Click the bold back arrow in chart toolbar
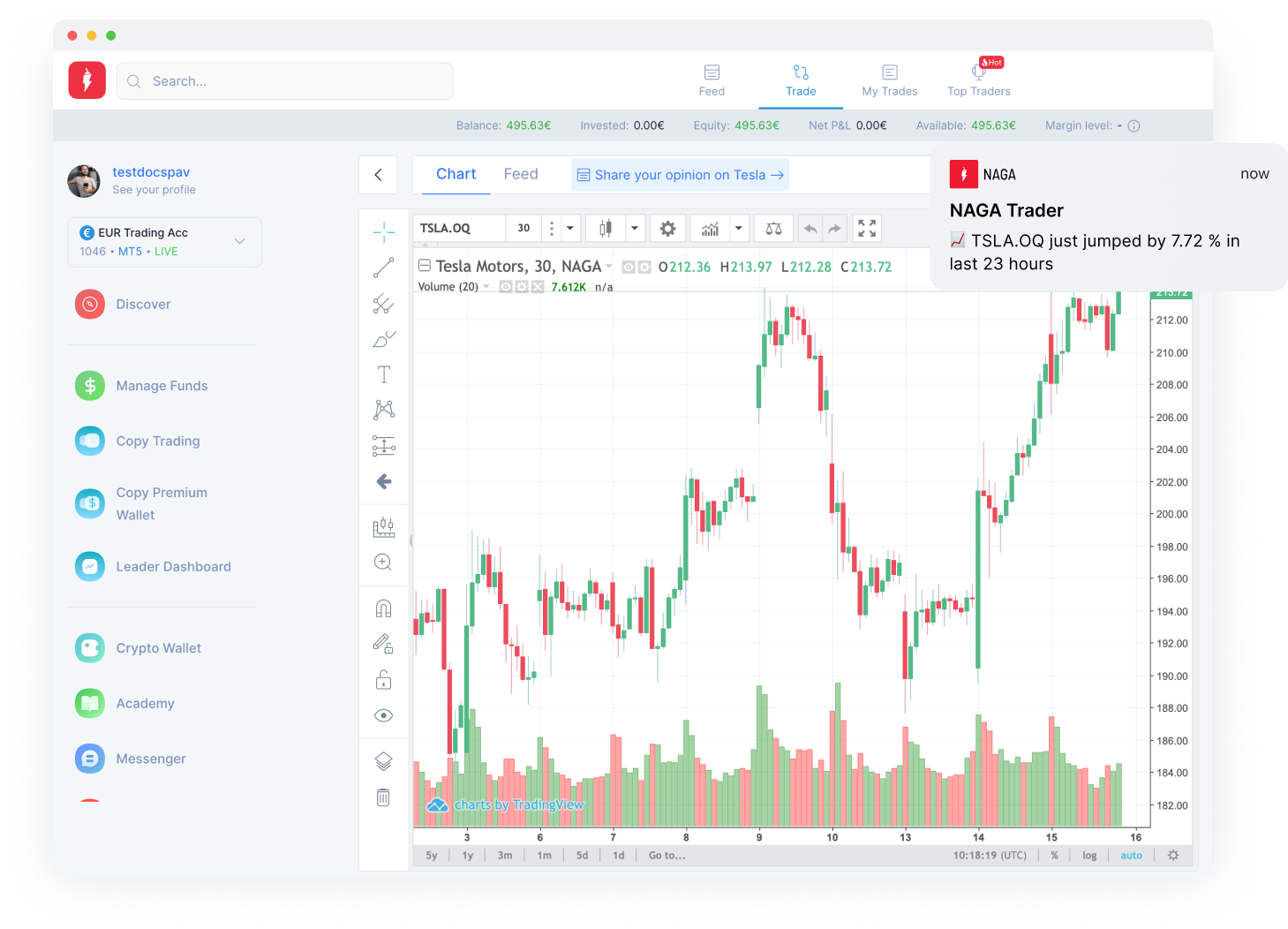This screenshot has width=1288, height=929. click(383, 481)
